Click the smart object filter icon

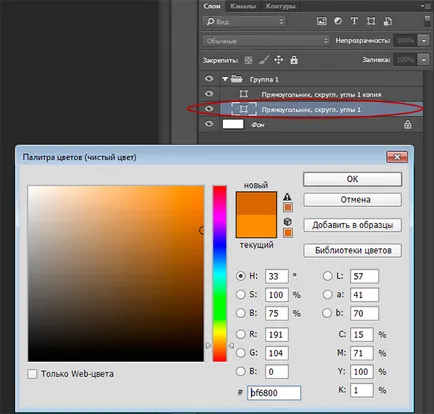coord(387,21)
